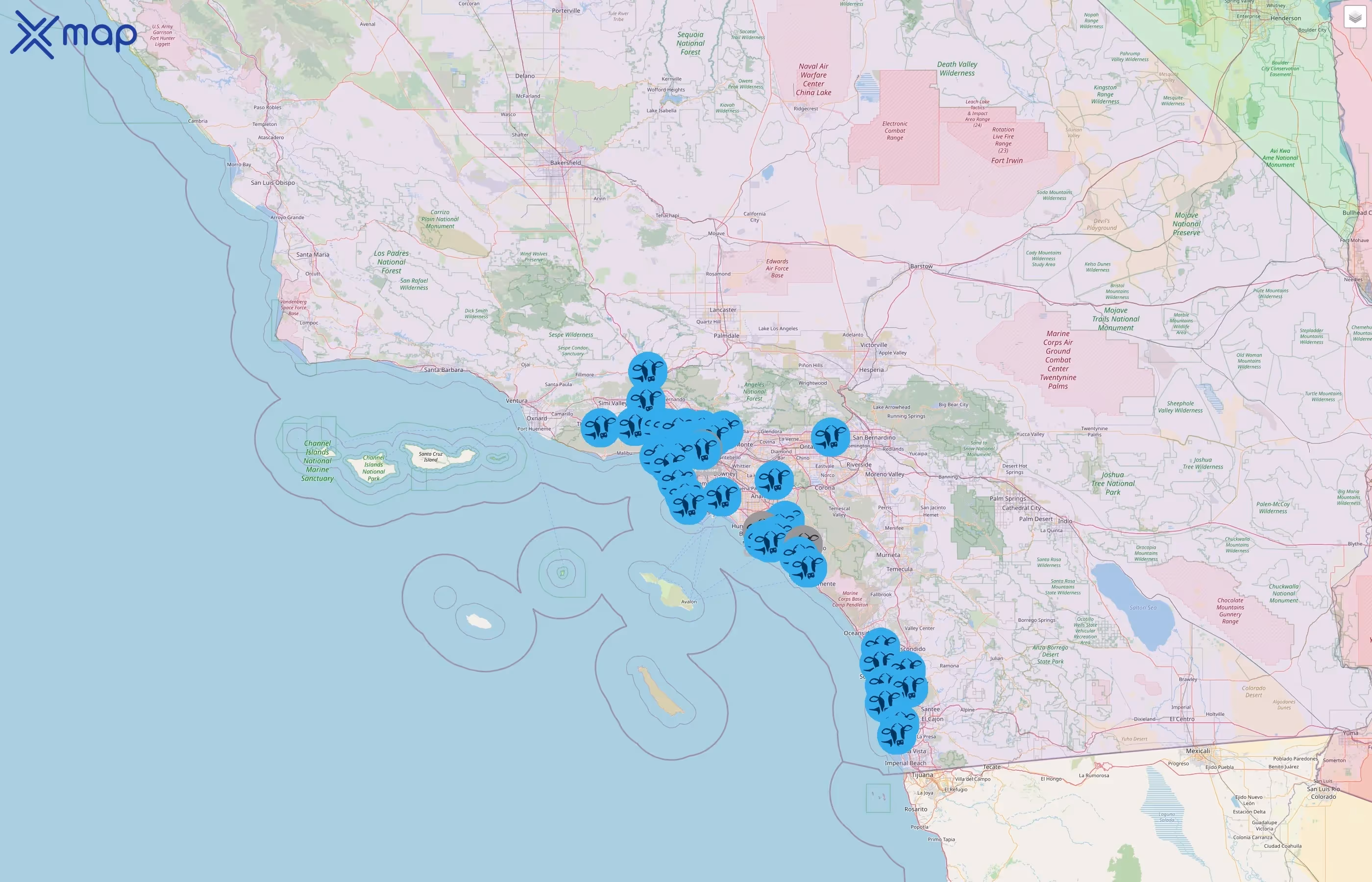The height and width of the screenshot is (882, 1372).
Task: Click the Salton Sea label
Action: (1143, 608)
